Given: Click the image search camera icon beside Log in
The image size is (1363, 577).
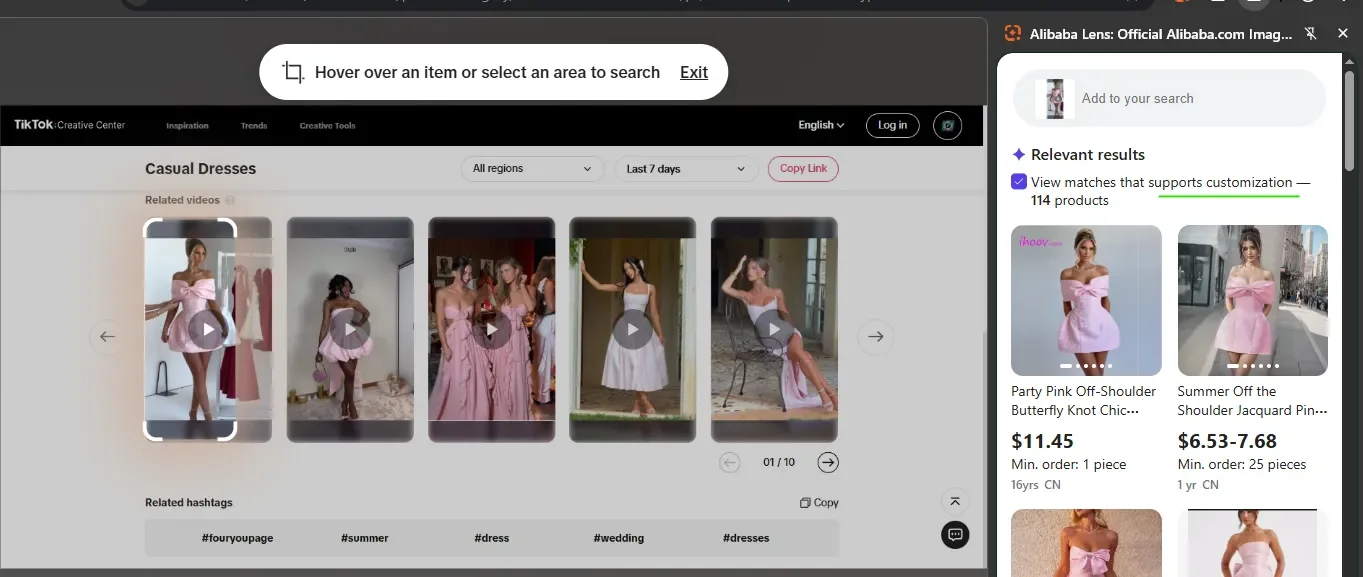Looking at the screenshot, I should coord(947,125).
